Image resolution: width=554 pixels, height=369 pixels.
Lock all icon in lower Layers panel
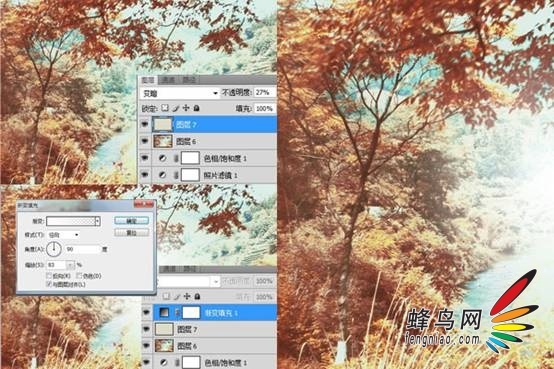tap(198, 296)
